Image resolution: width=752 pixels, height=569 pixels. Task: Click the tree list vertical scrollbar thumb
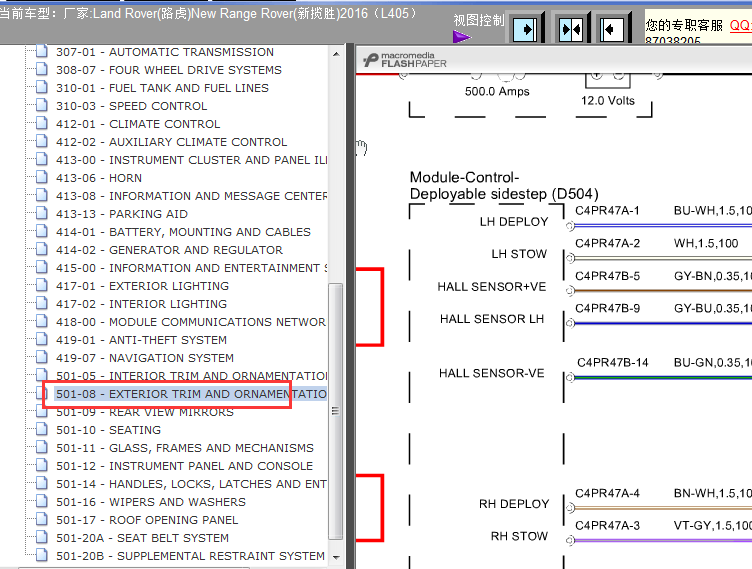[x=336, y=411]
